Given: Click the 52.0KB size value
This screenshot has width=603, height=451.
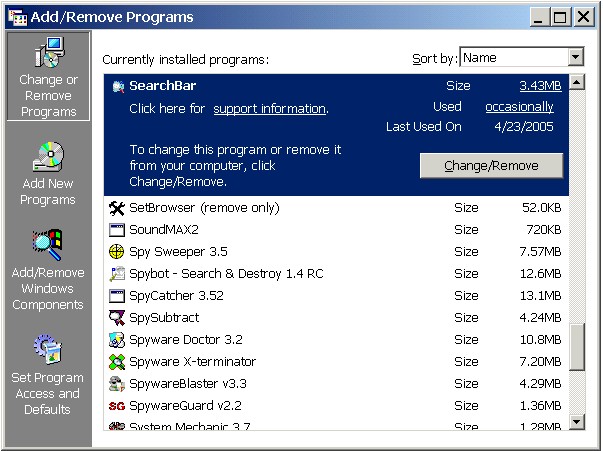Looking at the screenshot, I should tap(541, 208).
